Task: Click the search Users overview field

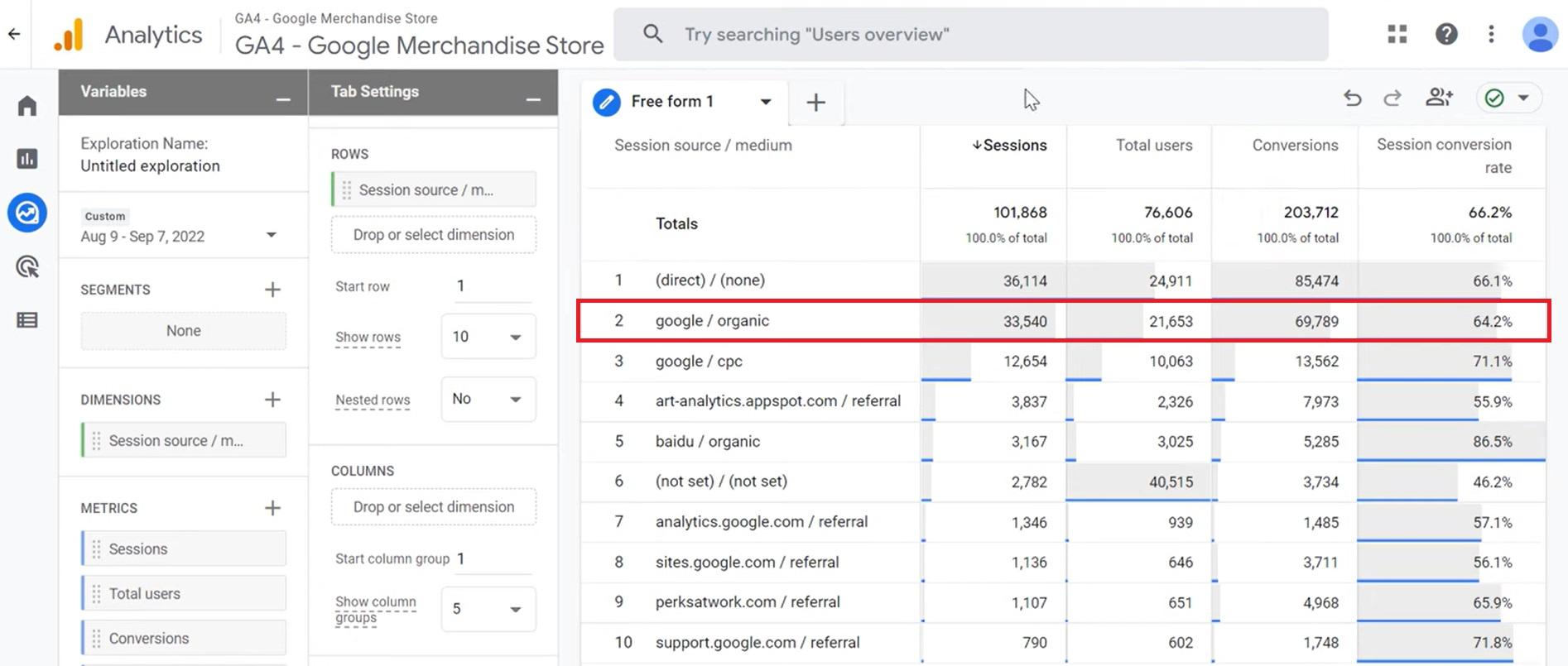Action: point(971,34)
